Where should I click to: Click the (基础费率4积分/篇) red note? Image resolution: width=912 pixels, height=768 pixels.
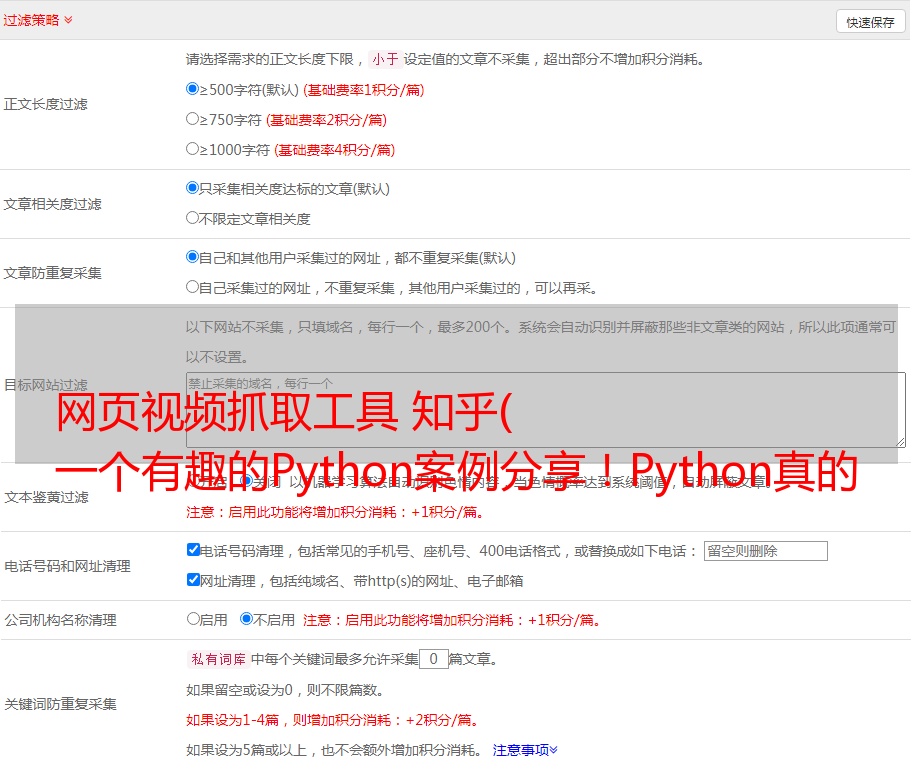click(334, 150)
